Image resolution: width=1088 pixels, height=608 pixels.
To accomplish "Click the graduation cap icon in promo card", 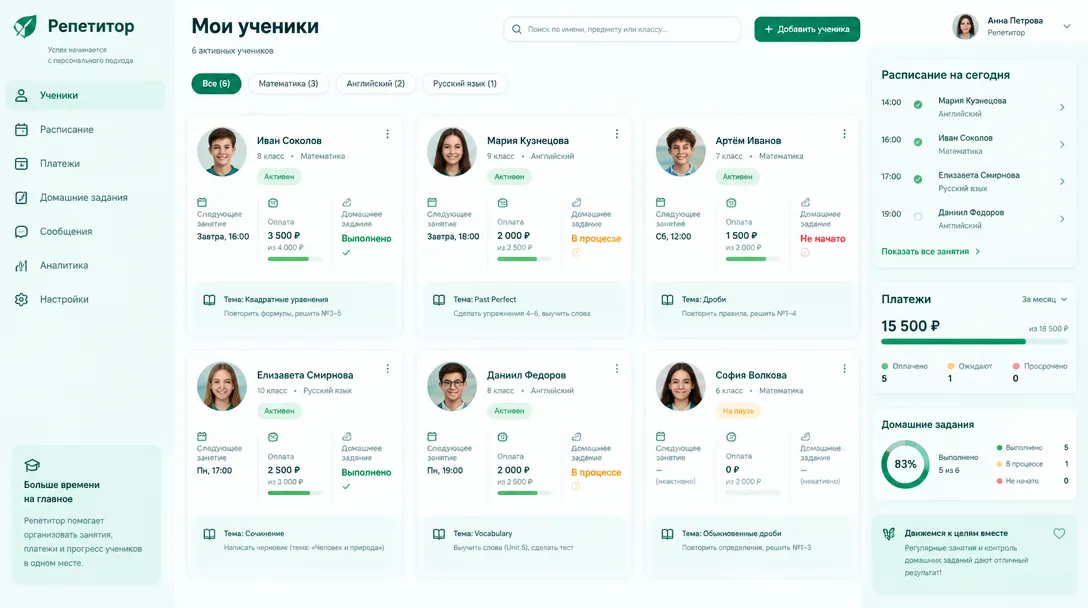I will click(x=32, y=465).
